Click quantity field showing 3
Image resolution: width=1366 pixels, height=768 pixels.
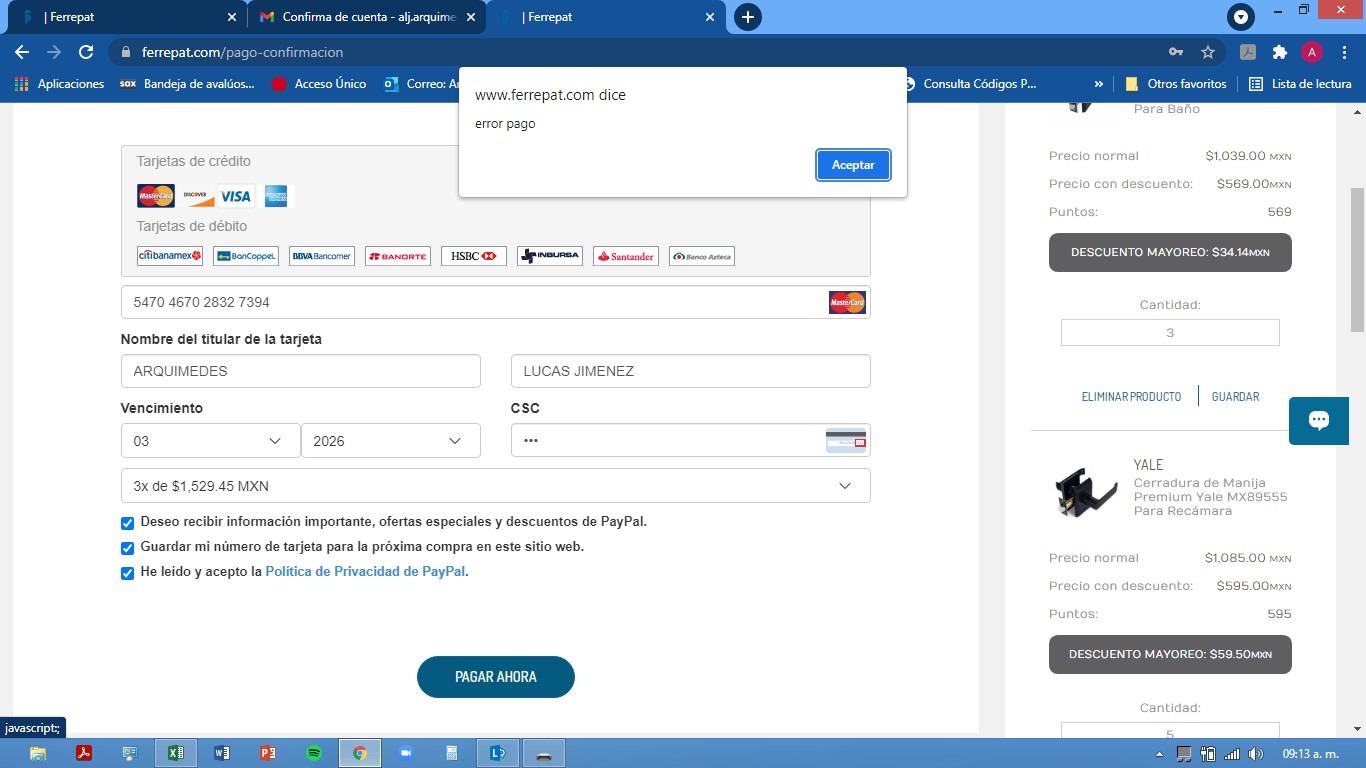(1170, 333)
